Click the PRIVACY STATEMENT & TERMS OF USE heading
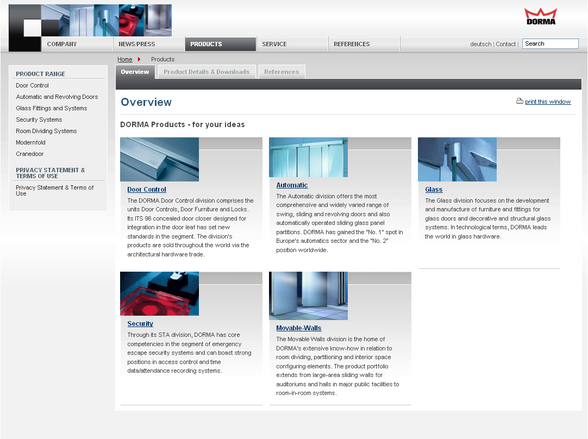 coord(50,173)
